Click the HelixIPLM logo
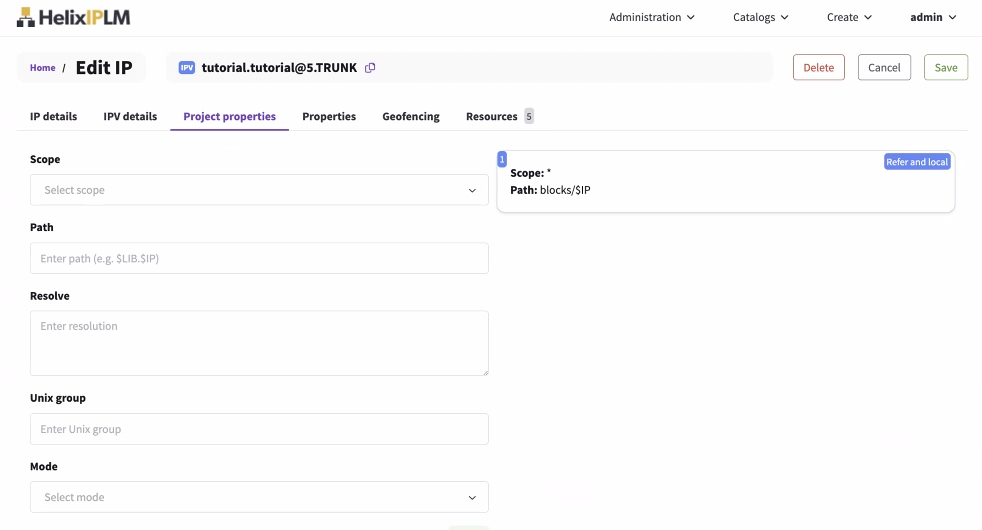The height and width of the screenshot is (530, 982). (x=74, y=17)
